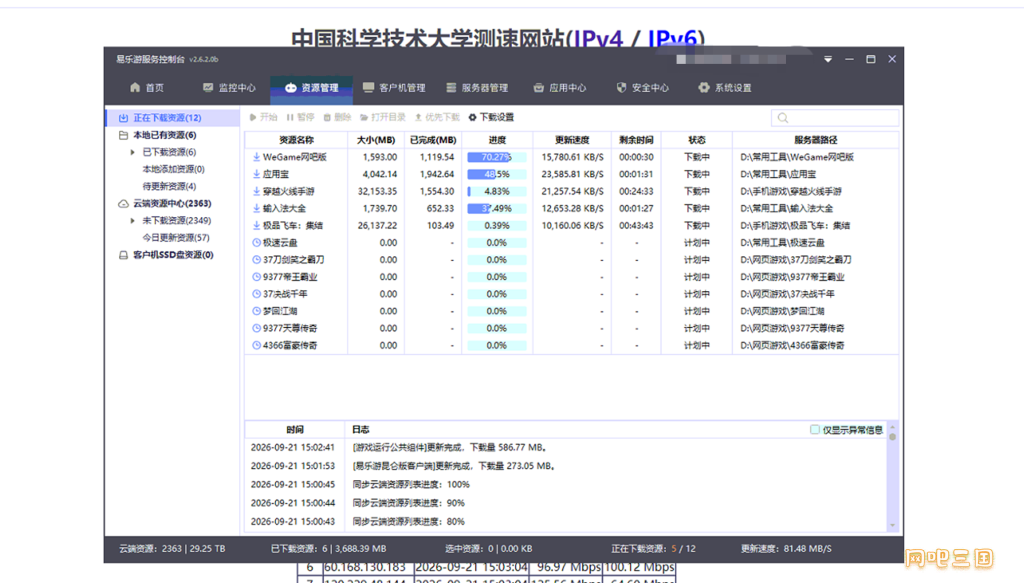Screen dimensions: 1024x583
Task: Sort by 大小(MB) column header
Action: tap(376, 140)
